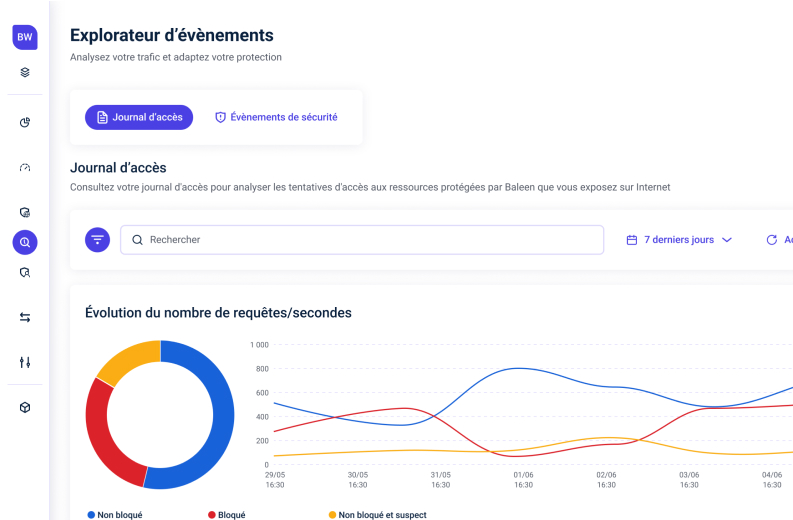This screenshot has height=520, width=793.
Task: Expand the 7 derniers jours dropdown
Action: [678, 240]
